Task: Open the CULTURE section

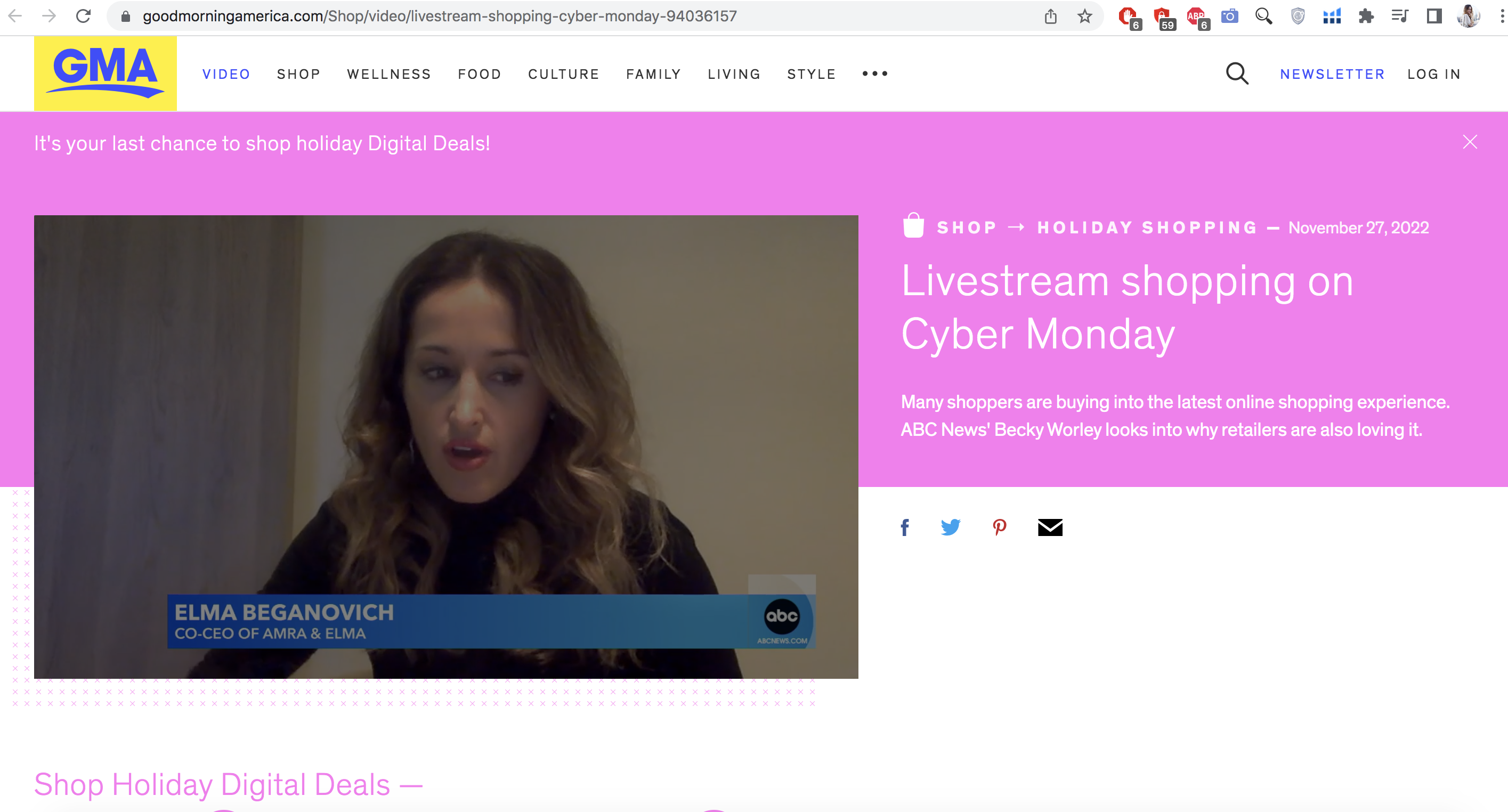Action: pyautogui.click(x=564, y=75)
